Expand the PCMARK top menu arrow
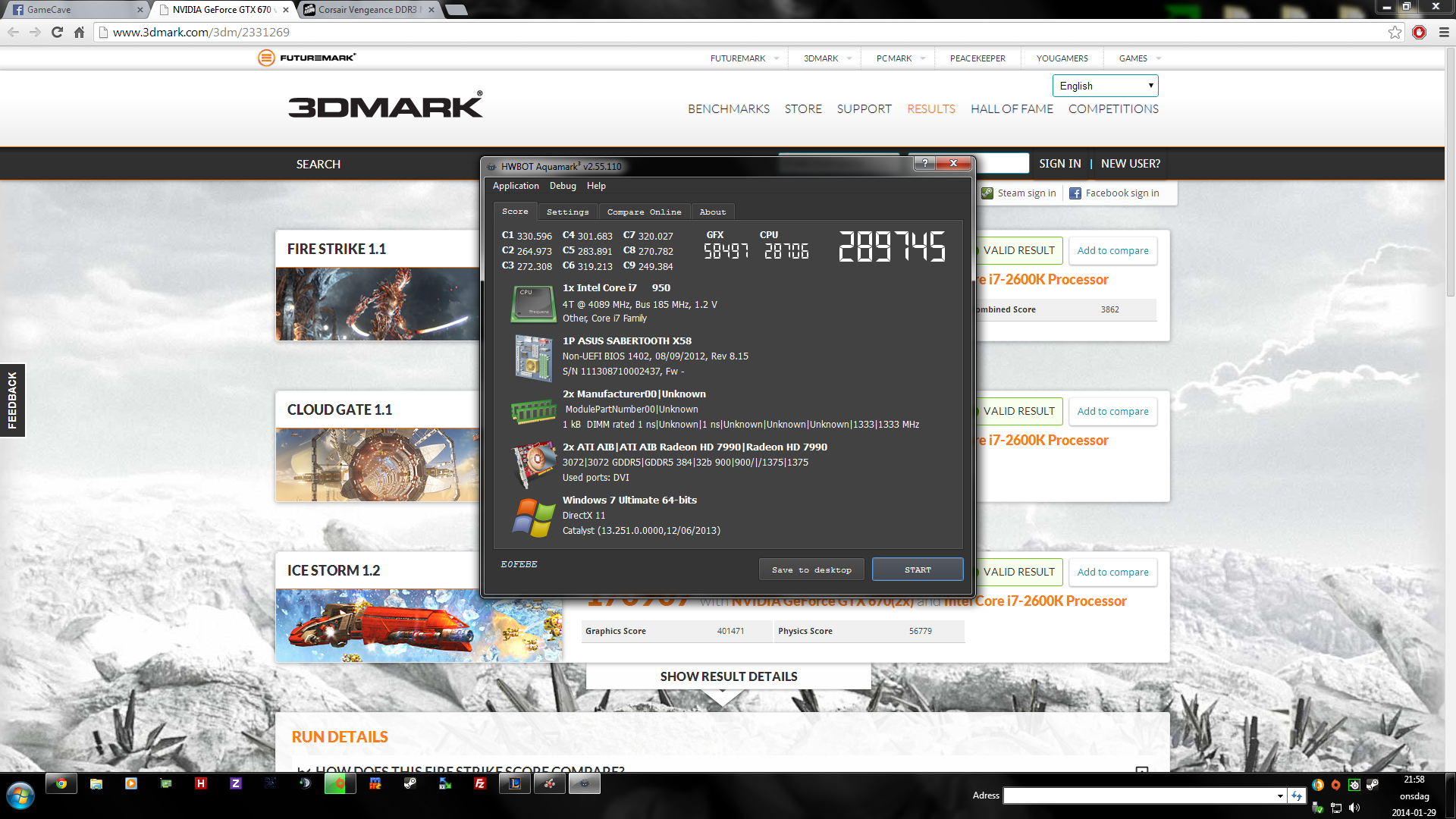The image size is (1456, 819). pyautogui.click(x=923, y=58)
